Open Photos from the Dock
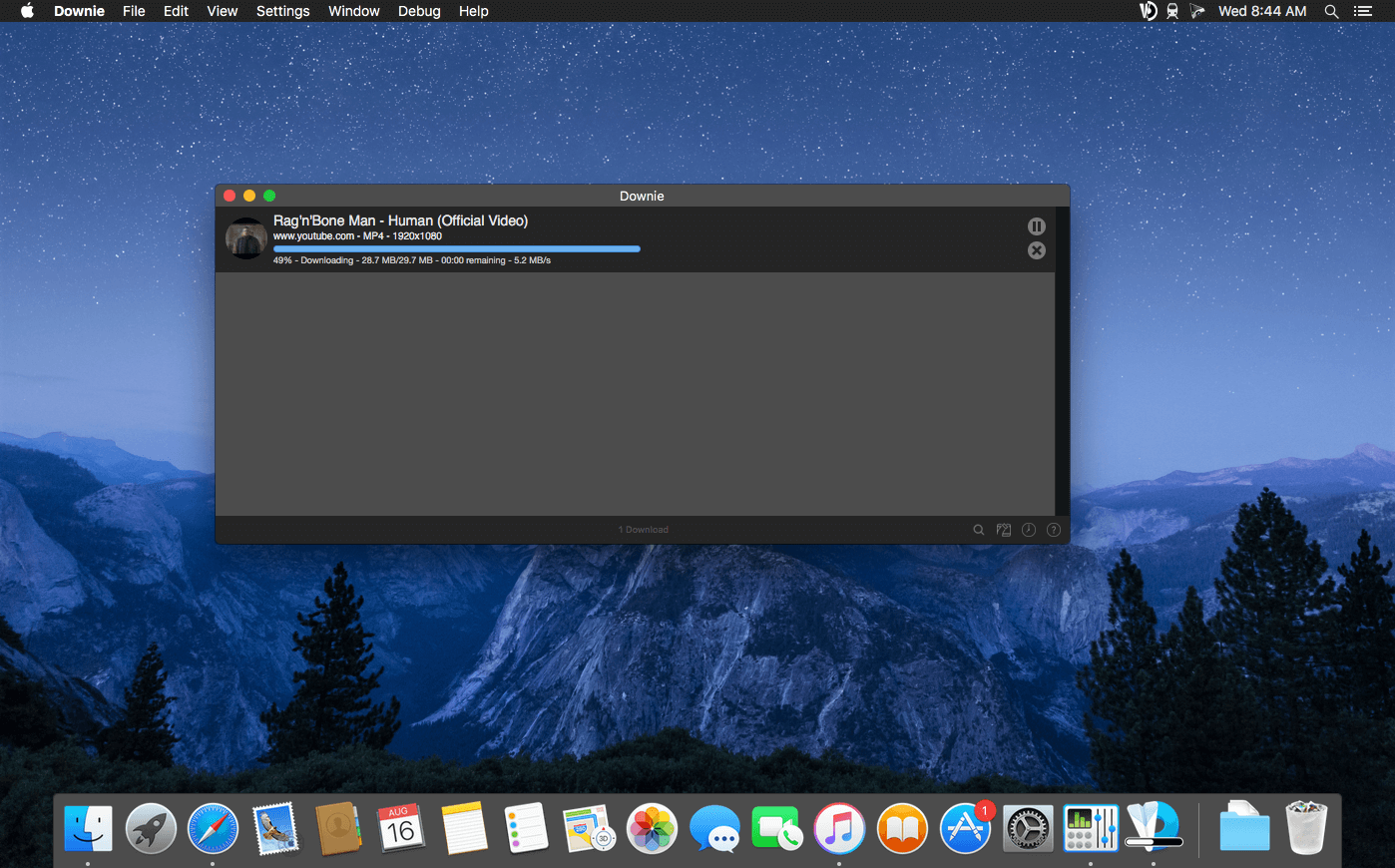1395x868 pixels. [652, 828]
